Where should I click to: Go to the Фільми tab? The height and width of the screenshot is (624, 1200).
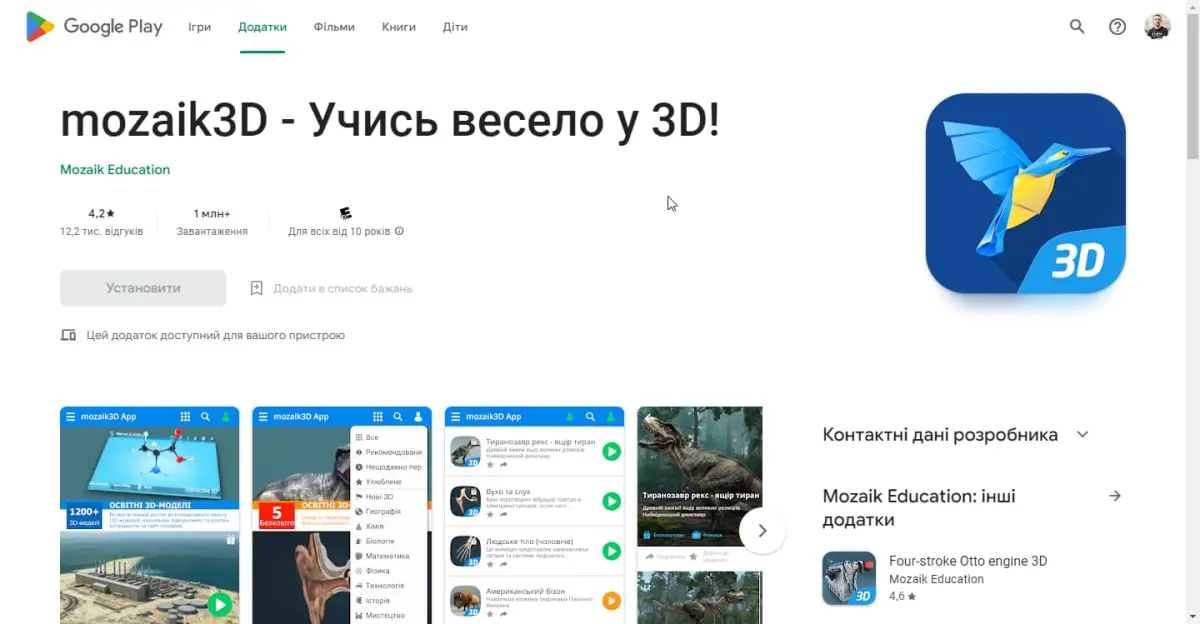tap(334, 27)
